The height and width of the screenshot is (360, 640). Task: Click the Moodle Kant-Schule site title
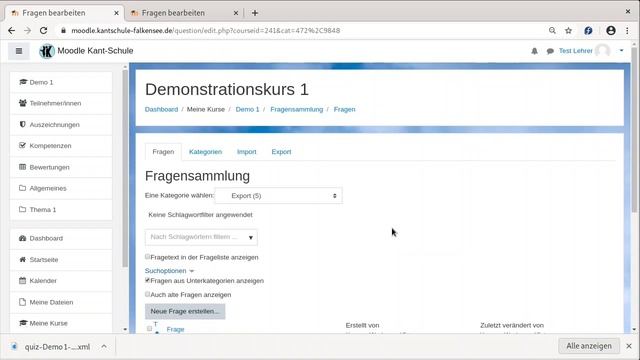(95, 51)
